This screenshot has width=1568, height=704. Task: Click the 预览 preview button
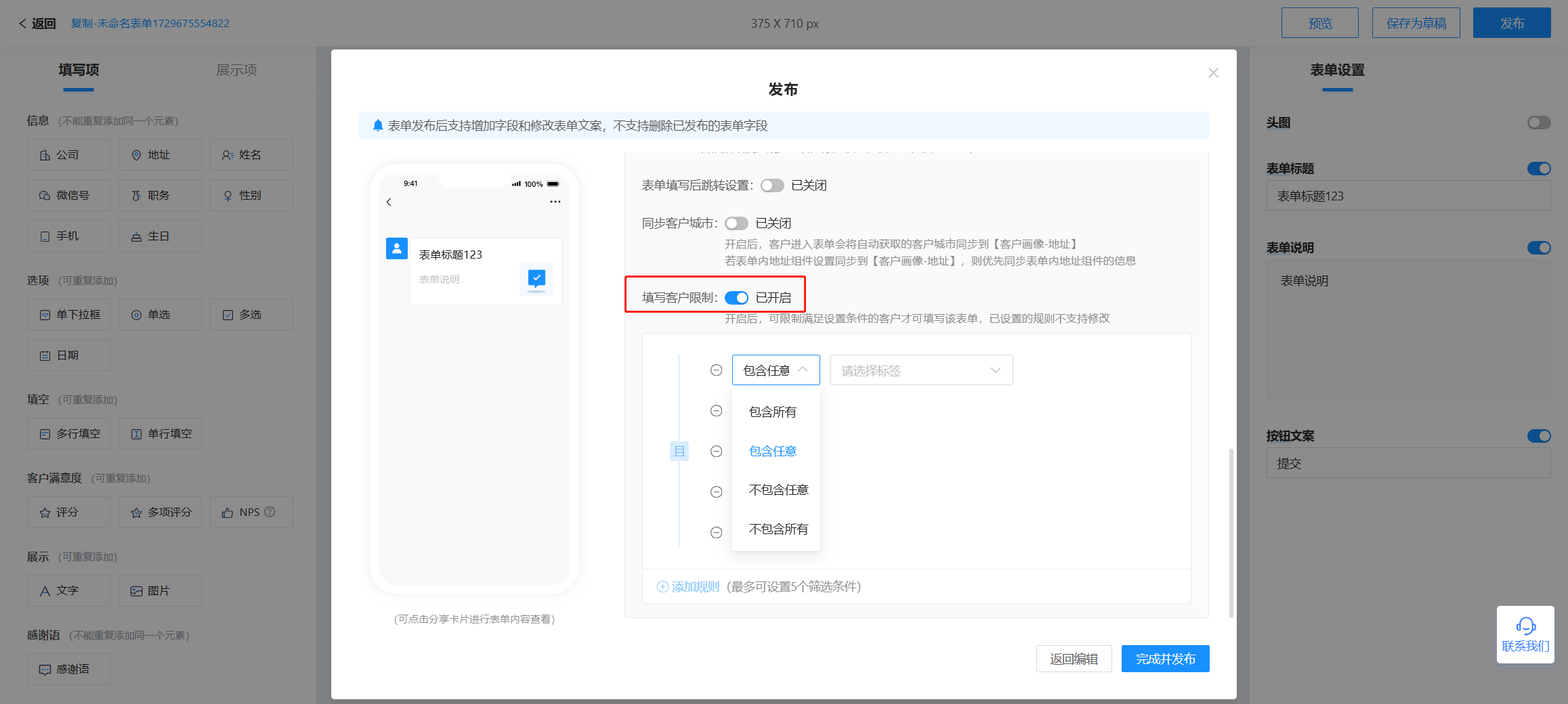(x=1319, y=23)
